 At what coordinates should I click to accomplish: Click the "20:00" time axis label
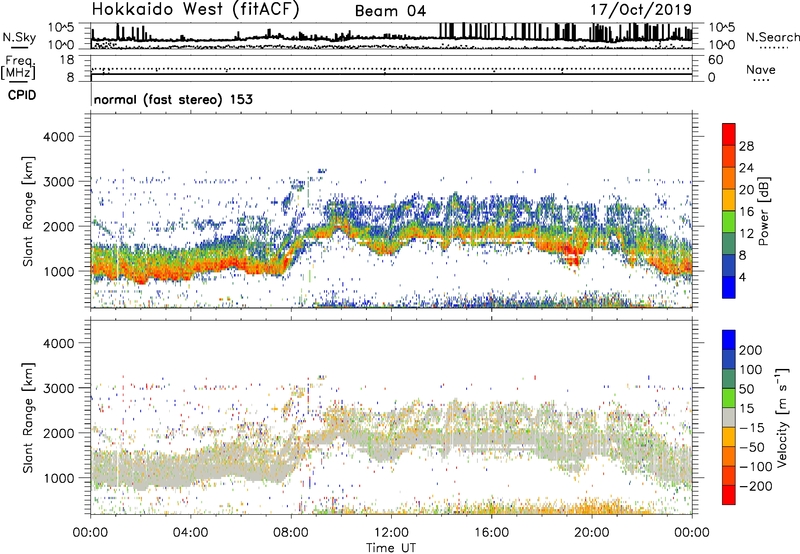(591, 533)
